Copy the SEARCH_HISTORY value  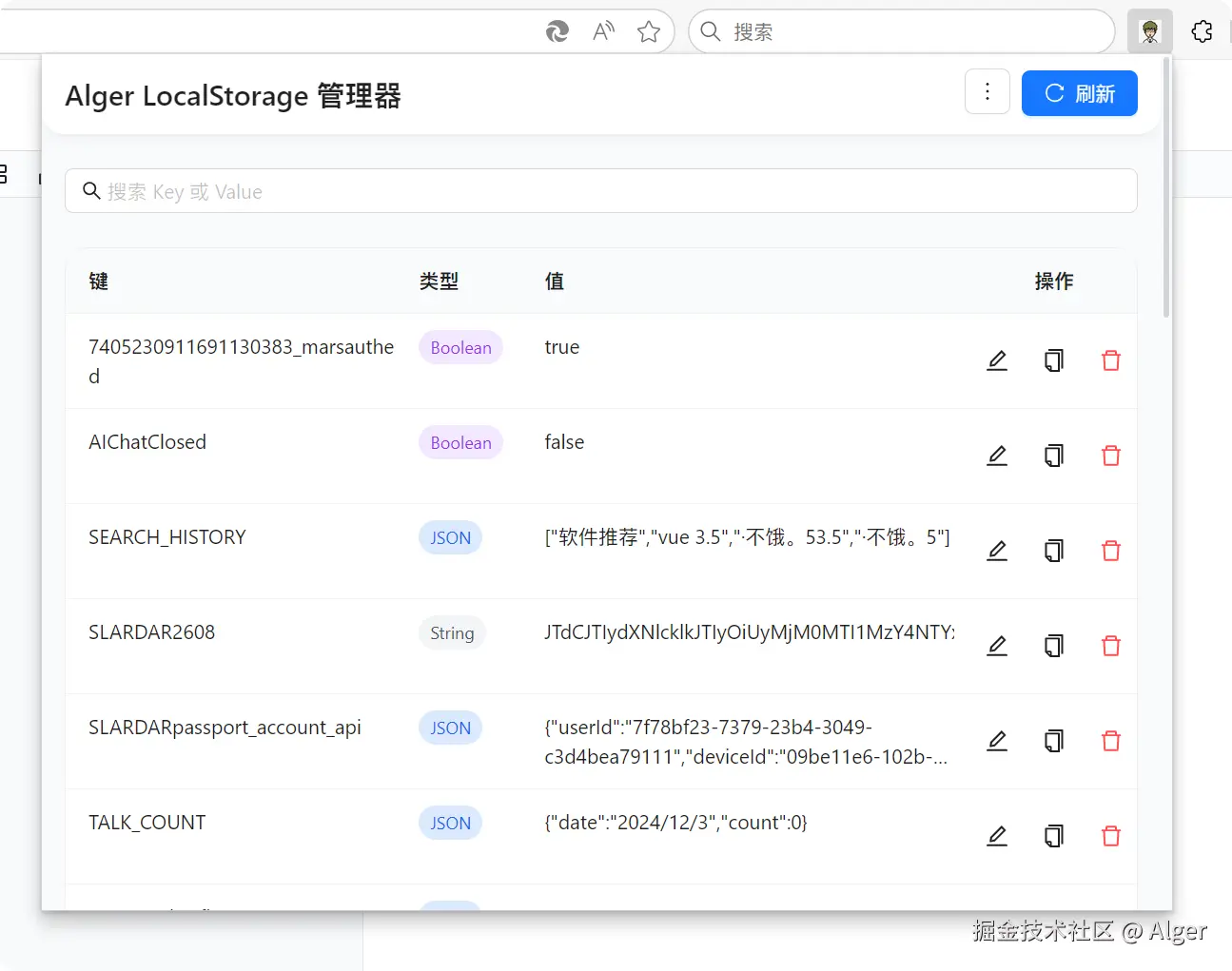tap(1054, 551)
